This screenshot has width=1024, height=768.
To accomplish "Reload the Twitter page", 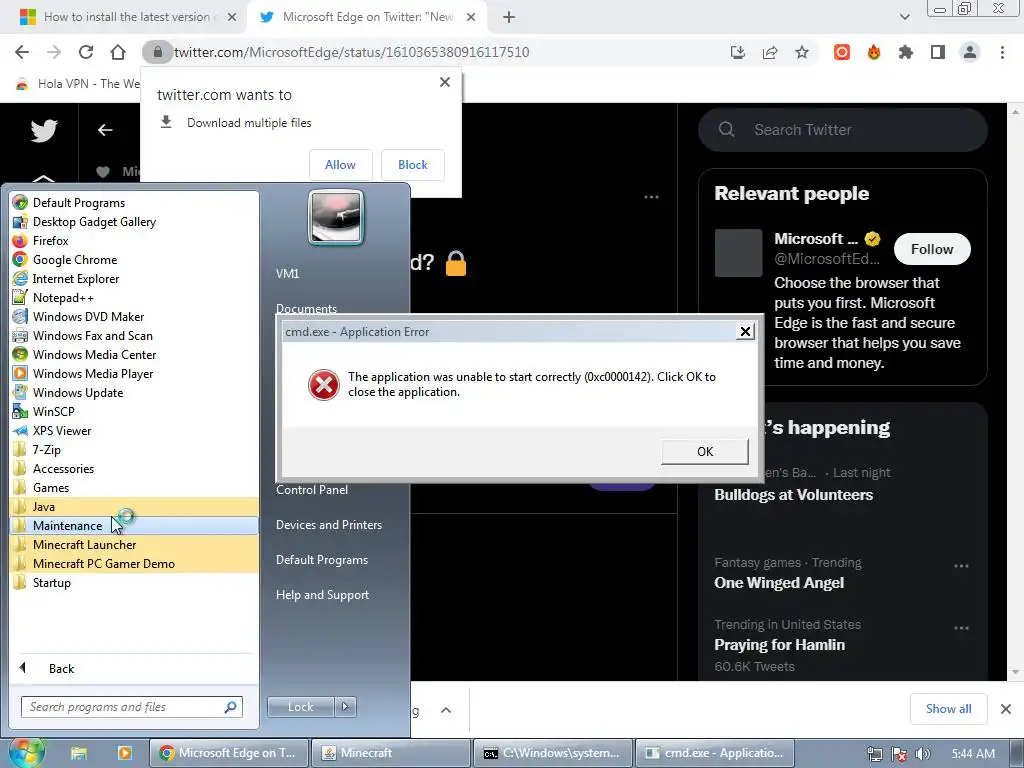I will tap(86, 52).
